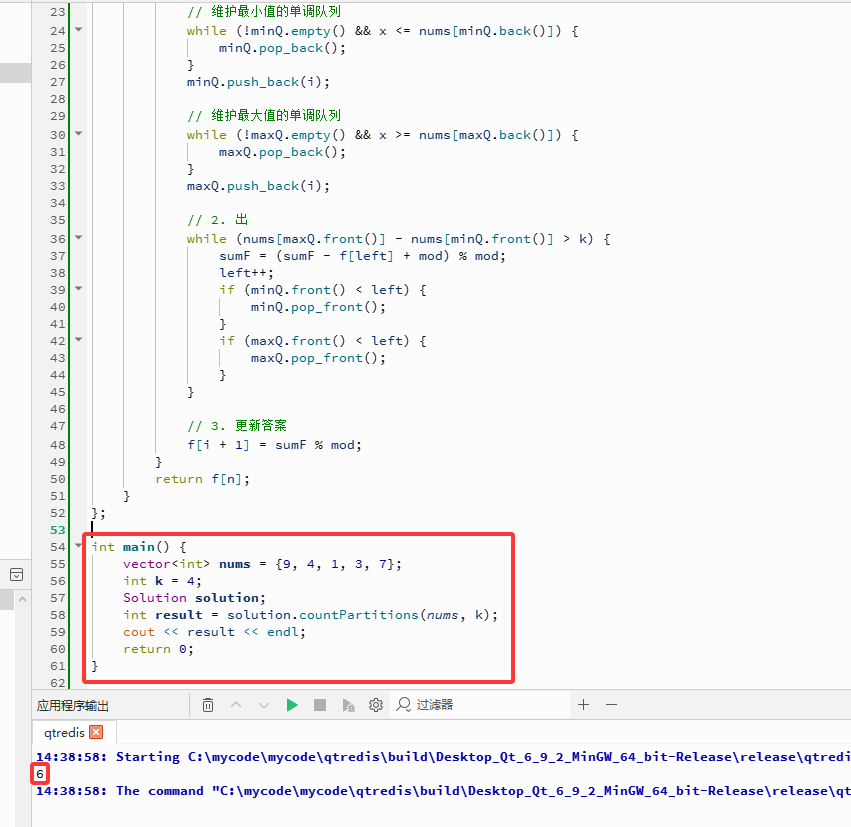Attach debugger to the running application icon
Image resolution: width=851 pixels, height=827 pixels.
click(348, 705)
